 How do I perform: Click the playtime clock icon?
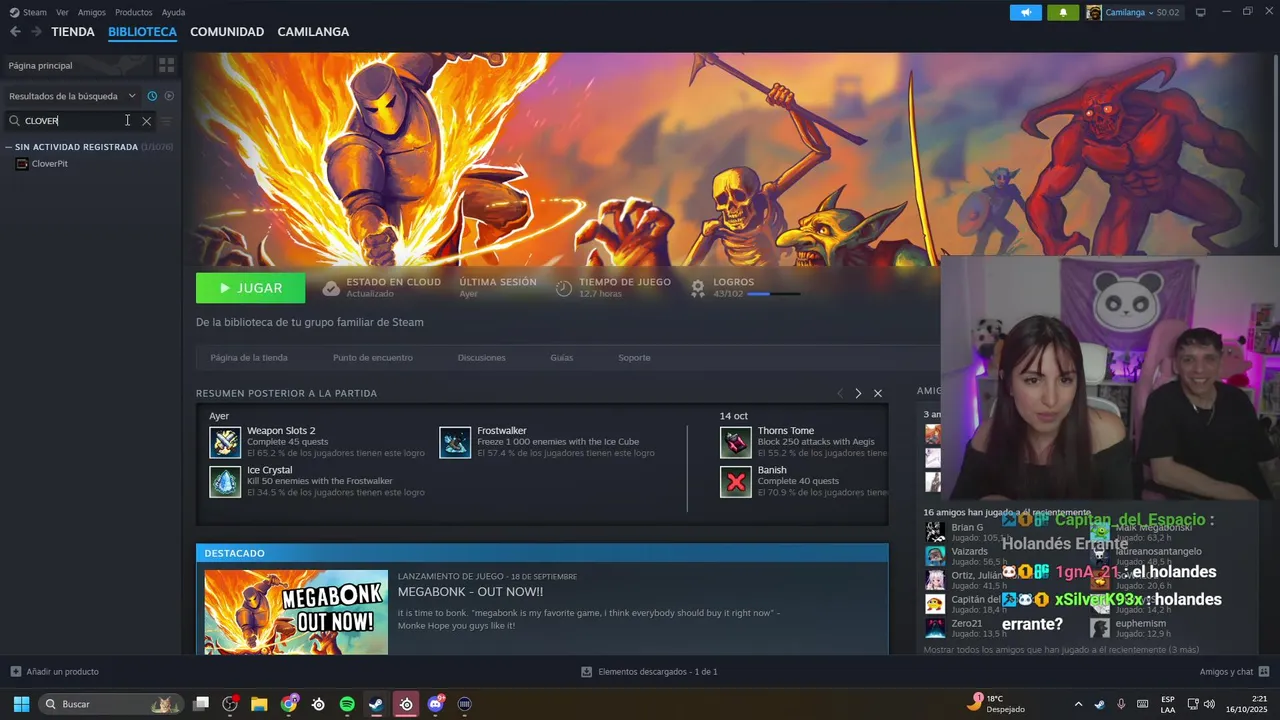click(x=564, y=288)
